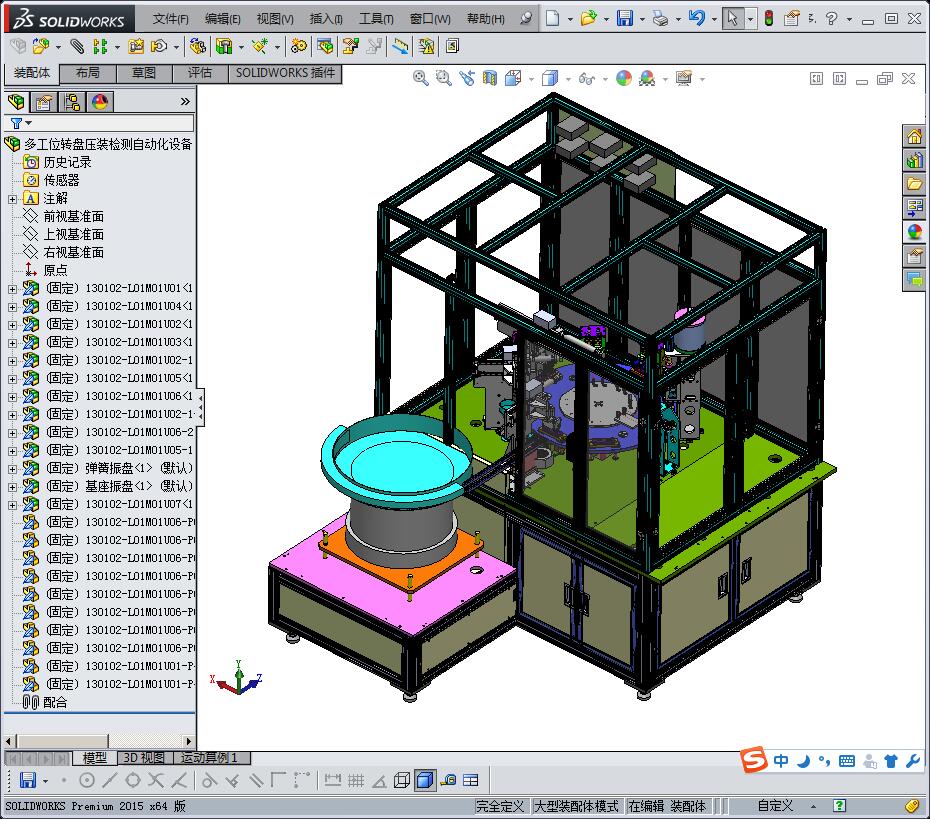The width and height of the screenshot is (930, 819).
Task: Toggle the Select cursor tool
Action: click(x=732, y=18)
